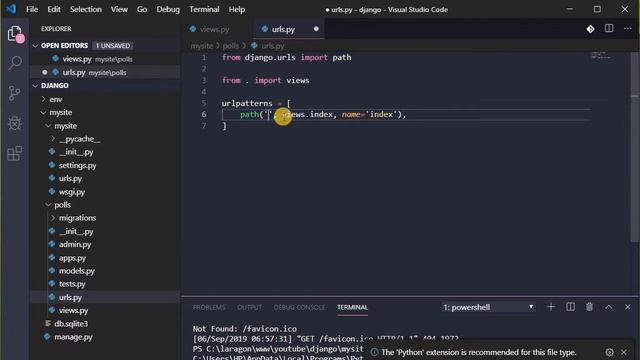Click the mysite breadcrumb segment

pos(202,46)
